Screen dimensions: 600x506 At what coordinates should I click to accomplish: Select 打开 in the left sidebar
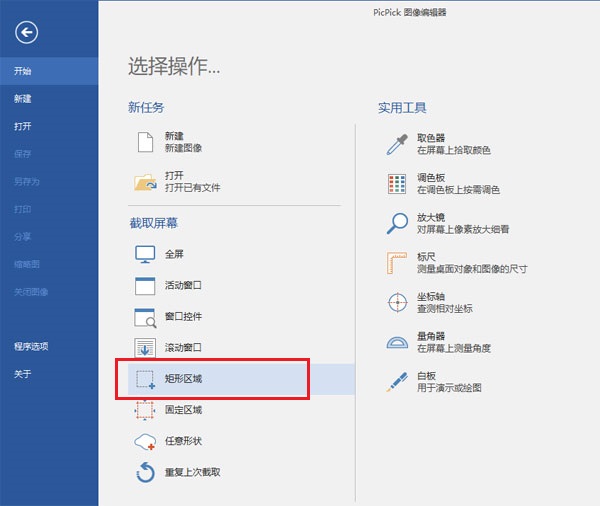(23, 127)
